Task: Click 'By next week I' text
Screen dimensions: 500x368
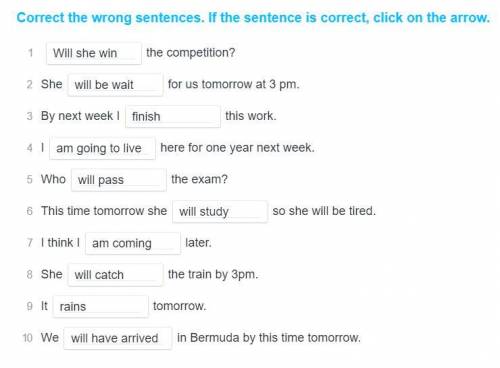Action: click(x=80, y=116)
